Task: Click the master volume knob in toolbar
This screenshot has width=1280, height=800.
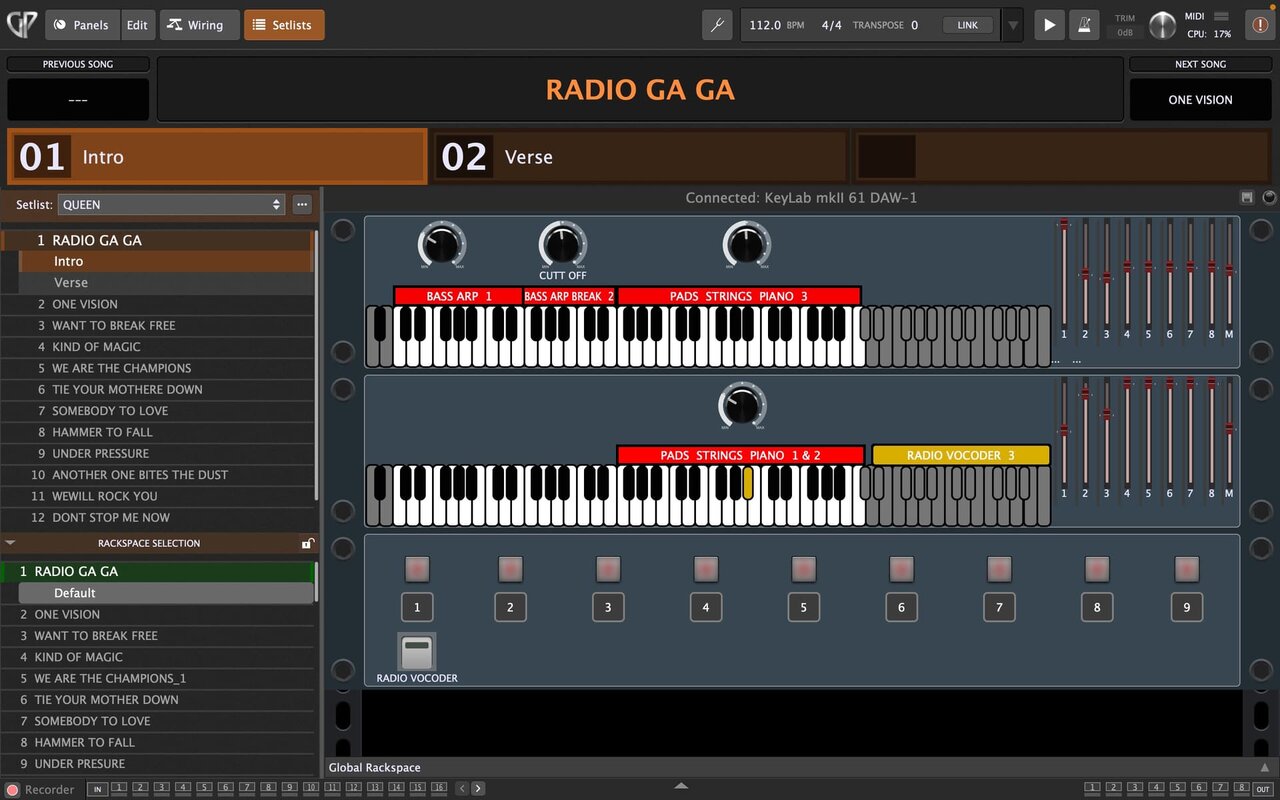Action: 1162,25
